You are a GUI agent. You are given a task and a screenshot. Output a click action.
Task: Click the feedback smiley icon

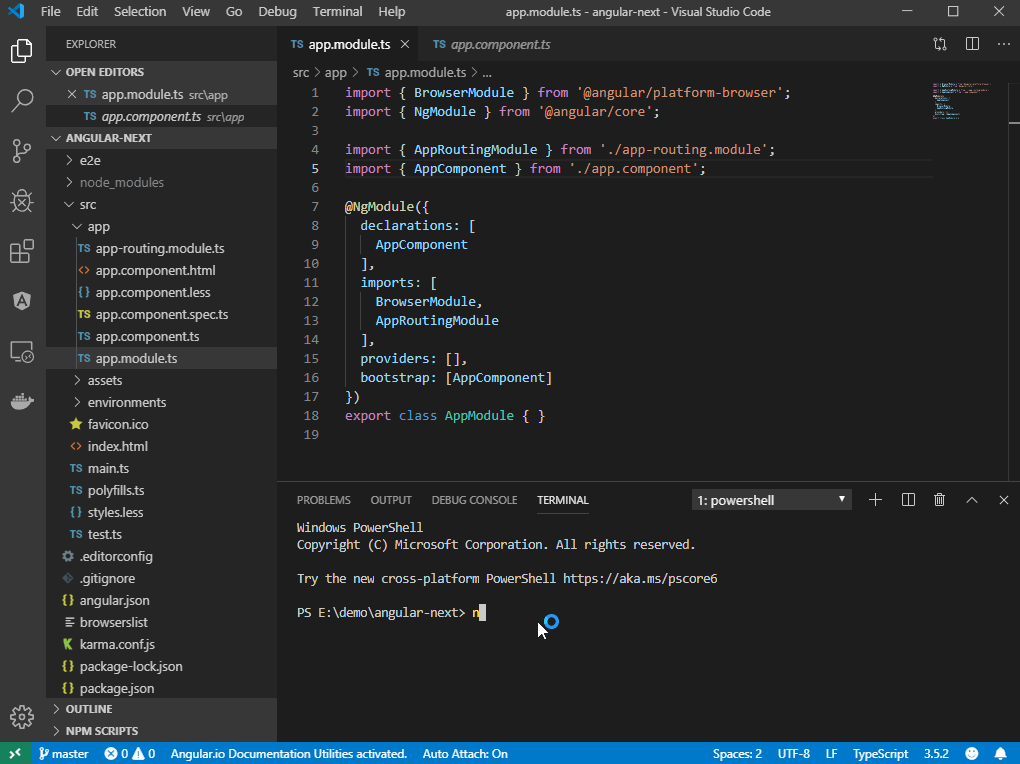[x=972, y=754]
